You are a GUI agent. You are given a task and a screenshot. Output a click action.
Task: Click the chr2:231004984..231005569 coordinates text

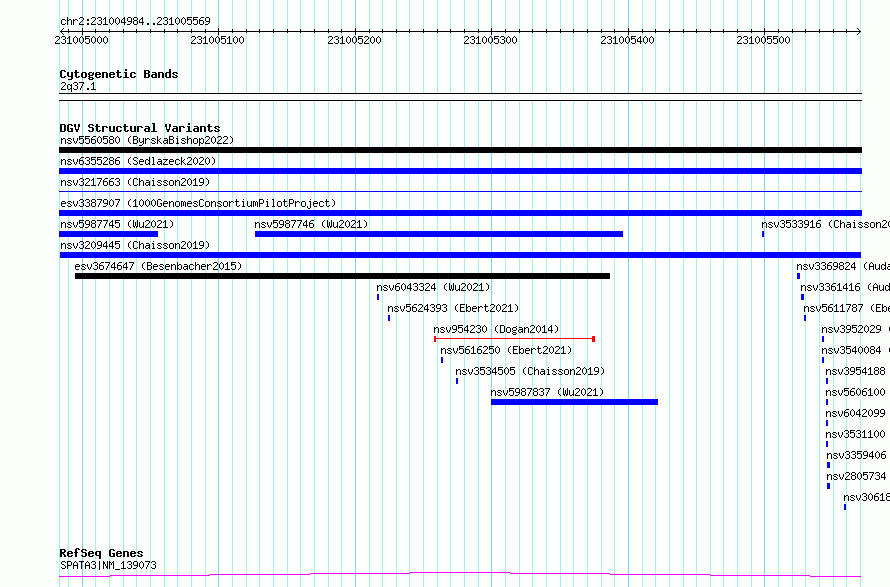[x=135, y=21]
